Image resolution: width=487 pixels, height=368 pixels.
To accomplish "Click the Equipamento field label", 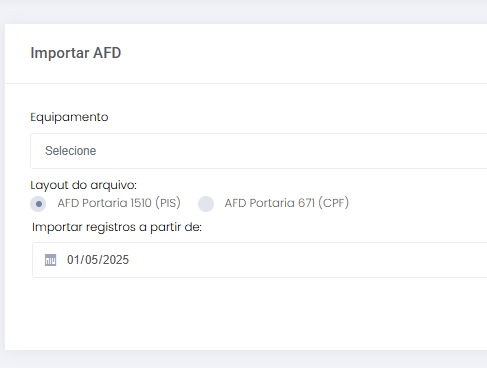I will click(69, 117).
